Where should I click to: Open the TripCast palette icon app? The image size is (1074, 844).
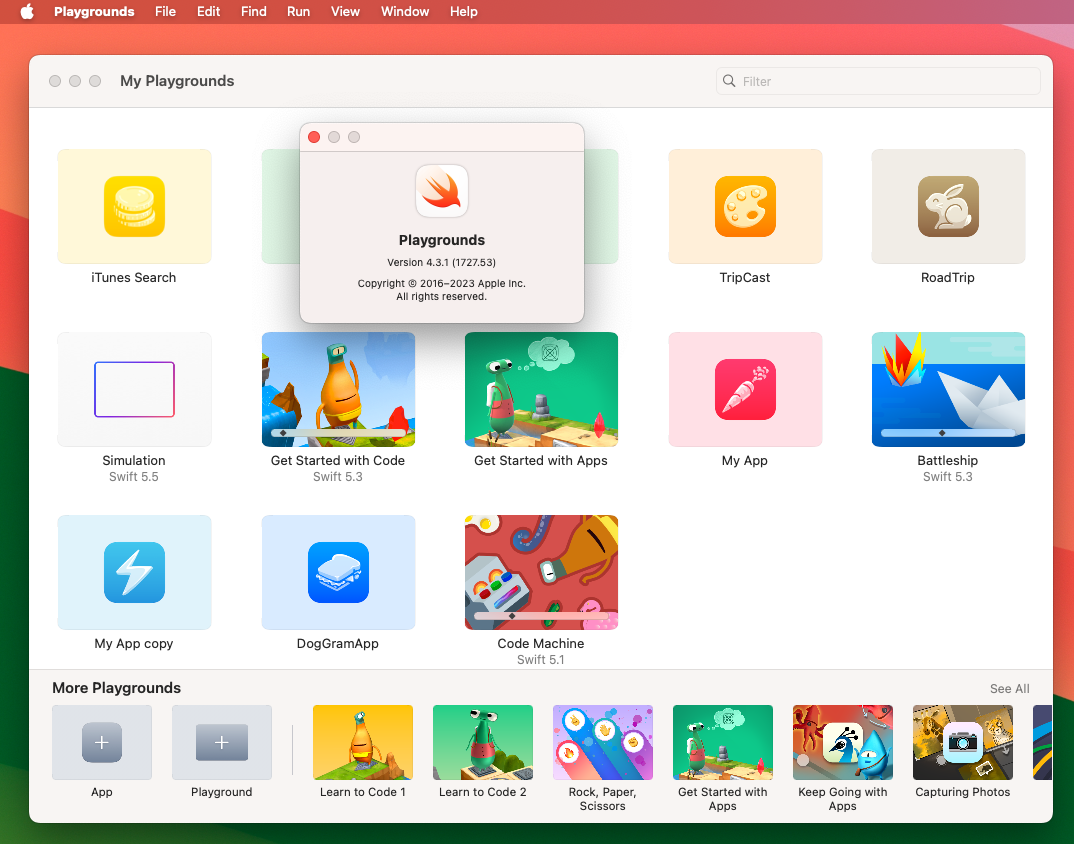pos(745,206)
